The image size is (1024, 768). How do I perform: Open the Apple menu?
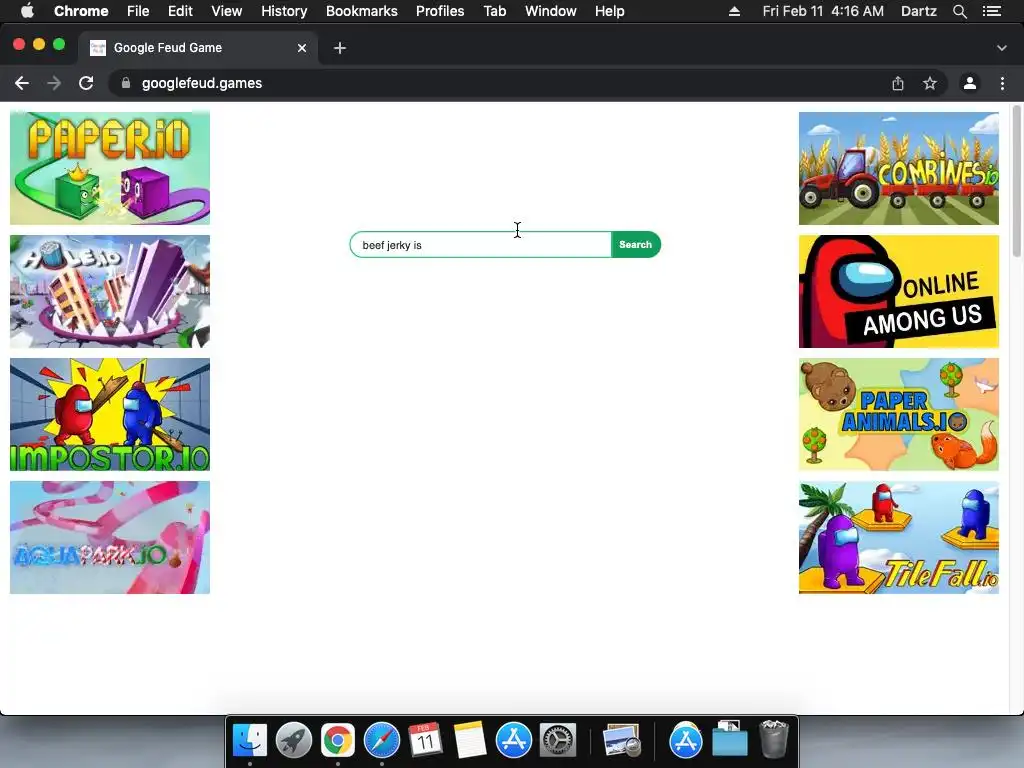pos(27,11)
